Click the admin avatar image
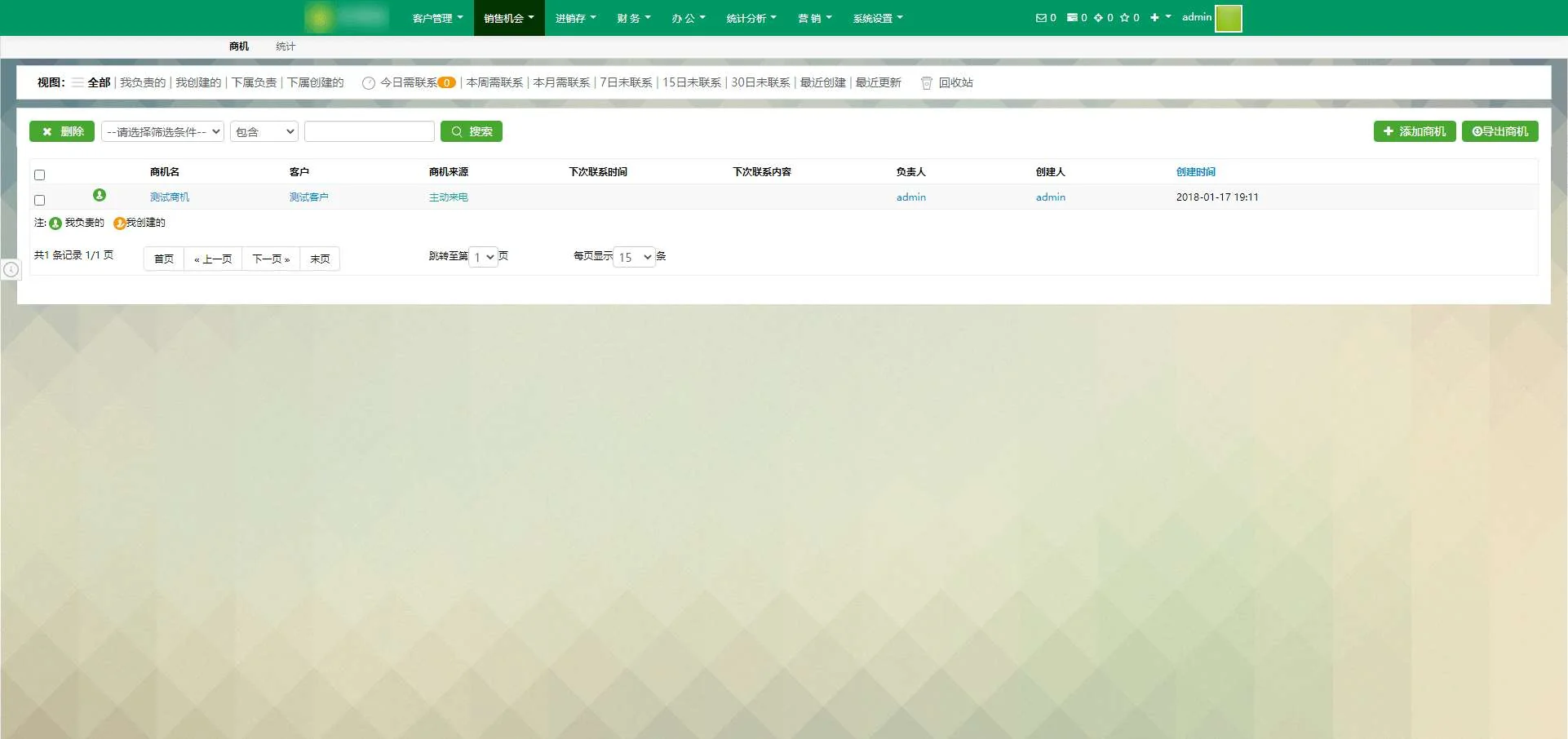 point(1228,18)
